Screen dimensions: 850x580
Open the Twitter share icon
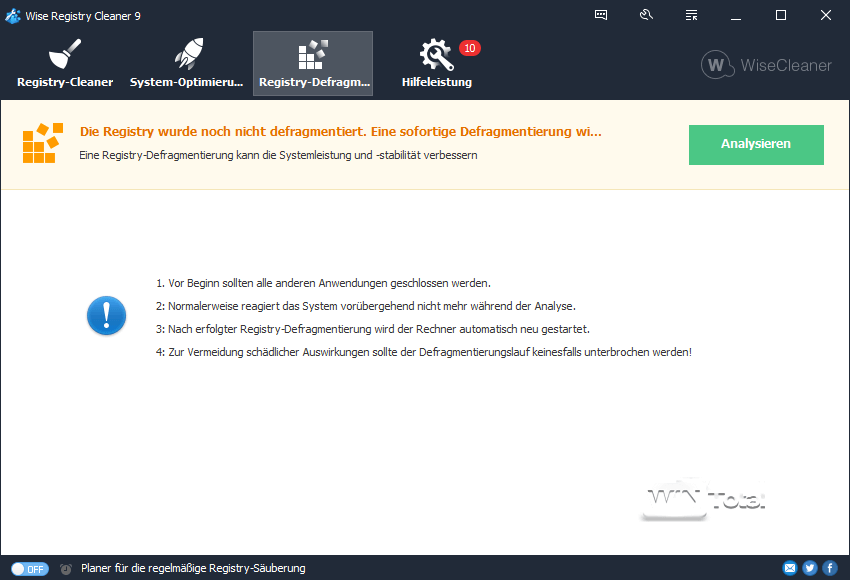pos(810,568)
